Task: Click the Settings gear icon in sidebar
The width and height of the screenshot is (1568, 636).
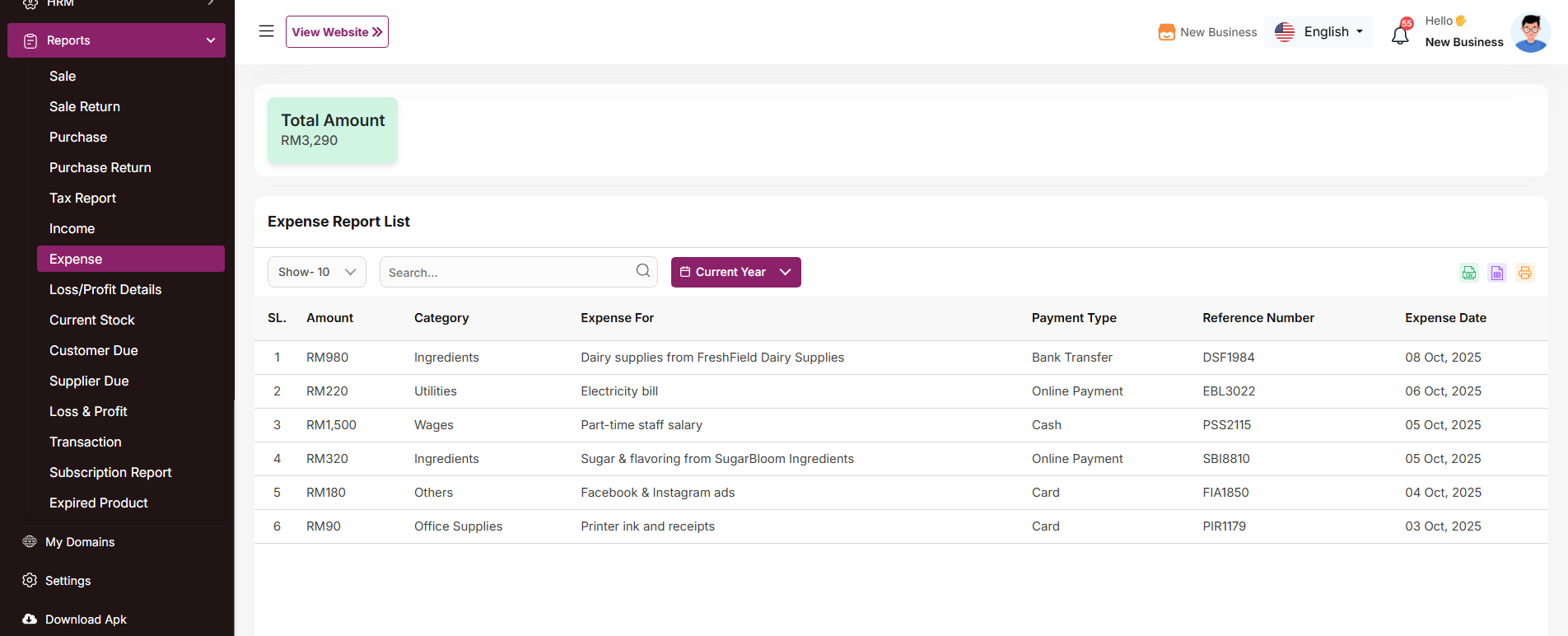Action: [30, 580]
